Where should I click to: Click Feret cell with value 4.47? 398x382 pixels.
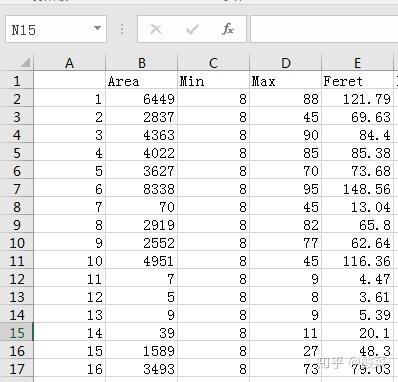[358, 279]
